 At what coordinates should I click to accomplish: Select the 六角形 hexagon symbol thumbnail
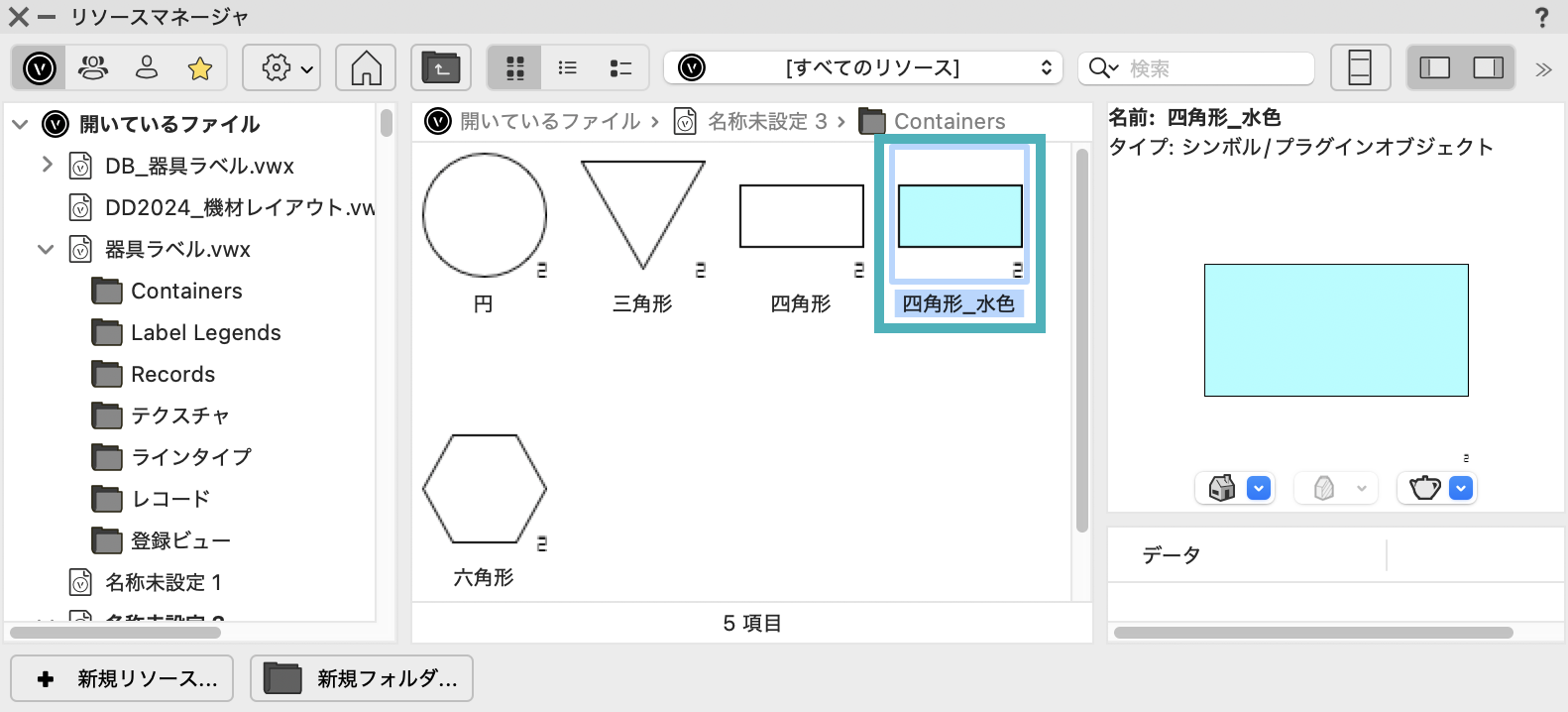pos(485,490)
